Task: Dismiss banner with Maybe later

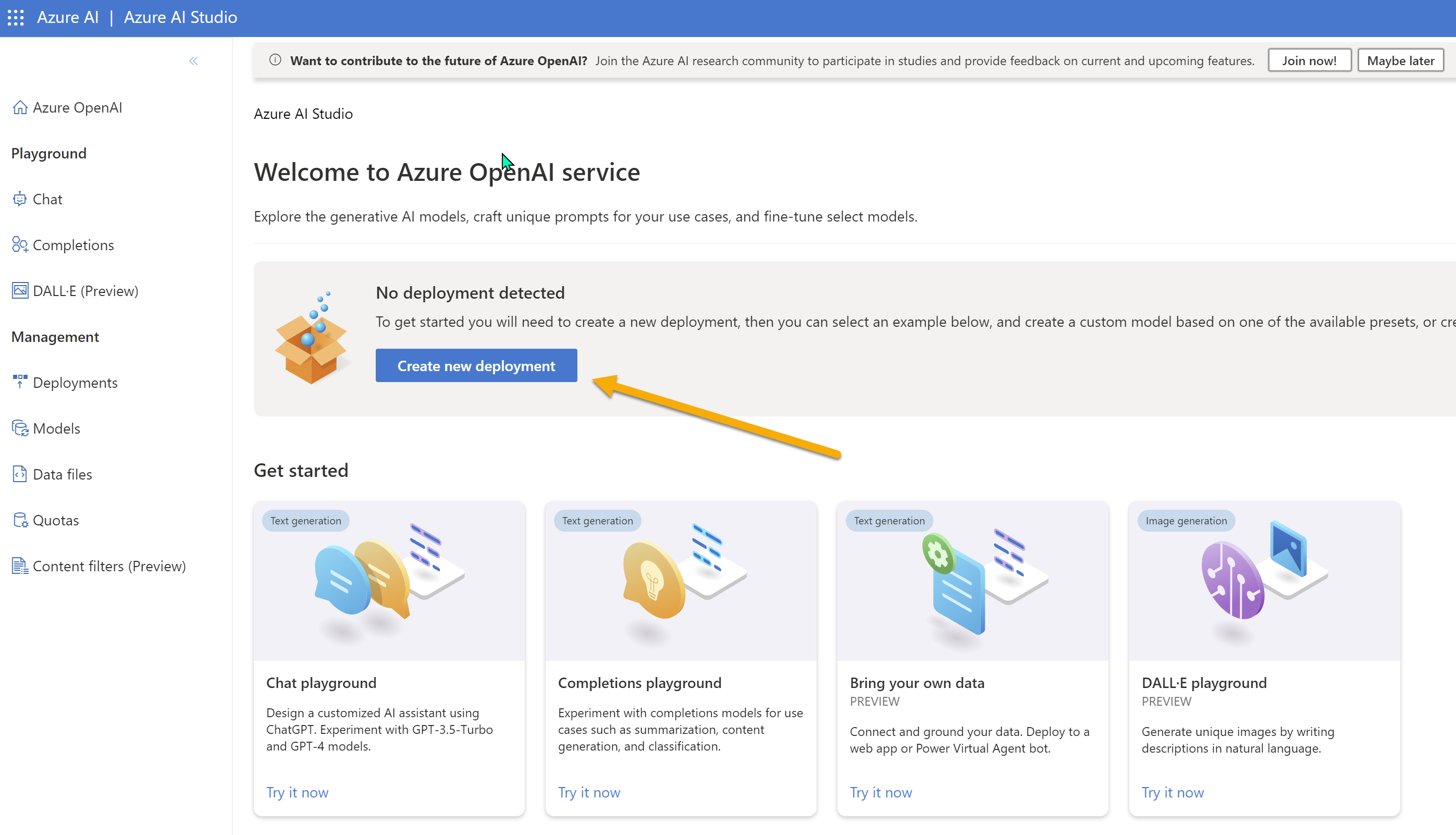Action: [x=1399, y=59]
